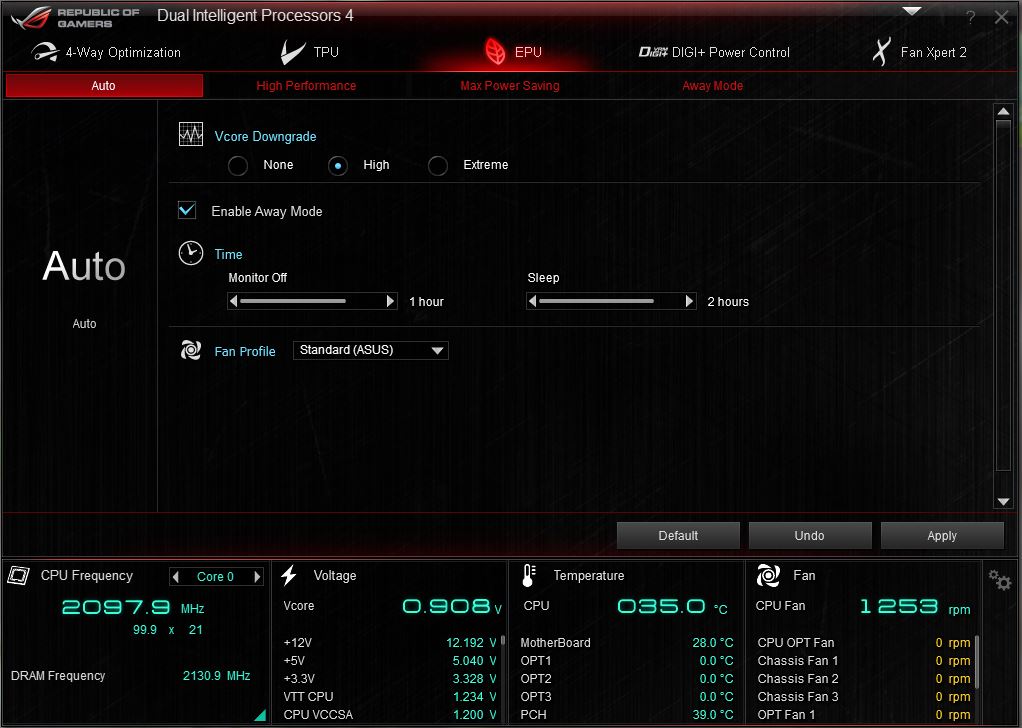Image resolution: width=1022 pixels, height=728 pixels.
Task: Switch to previous CPU core with left arrow
Action: click(x=175, y=576)
